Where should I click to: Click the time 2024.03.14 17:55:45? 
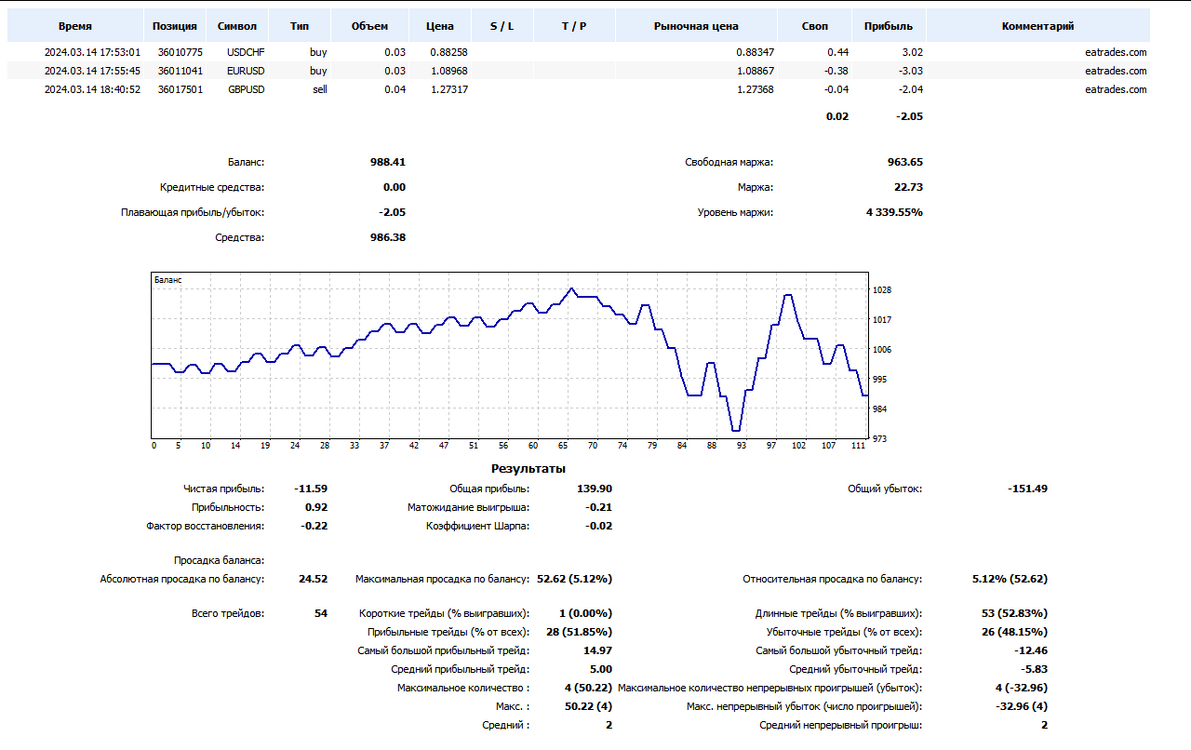coord(92,71)
